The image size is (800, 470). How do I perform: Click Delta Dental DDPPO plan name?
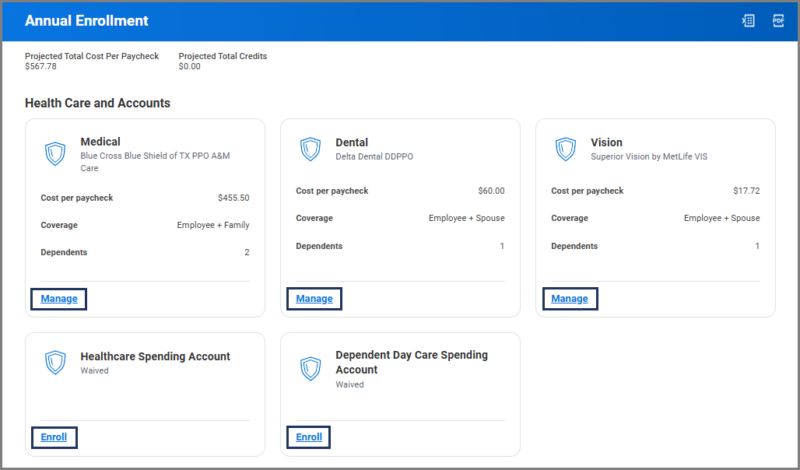(374, 157)
